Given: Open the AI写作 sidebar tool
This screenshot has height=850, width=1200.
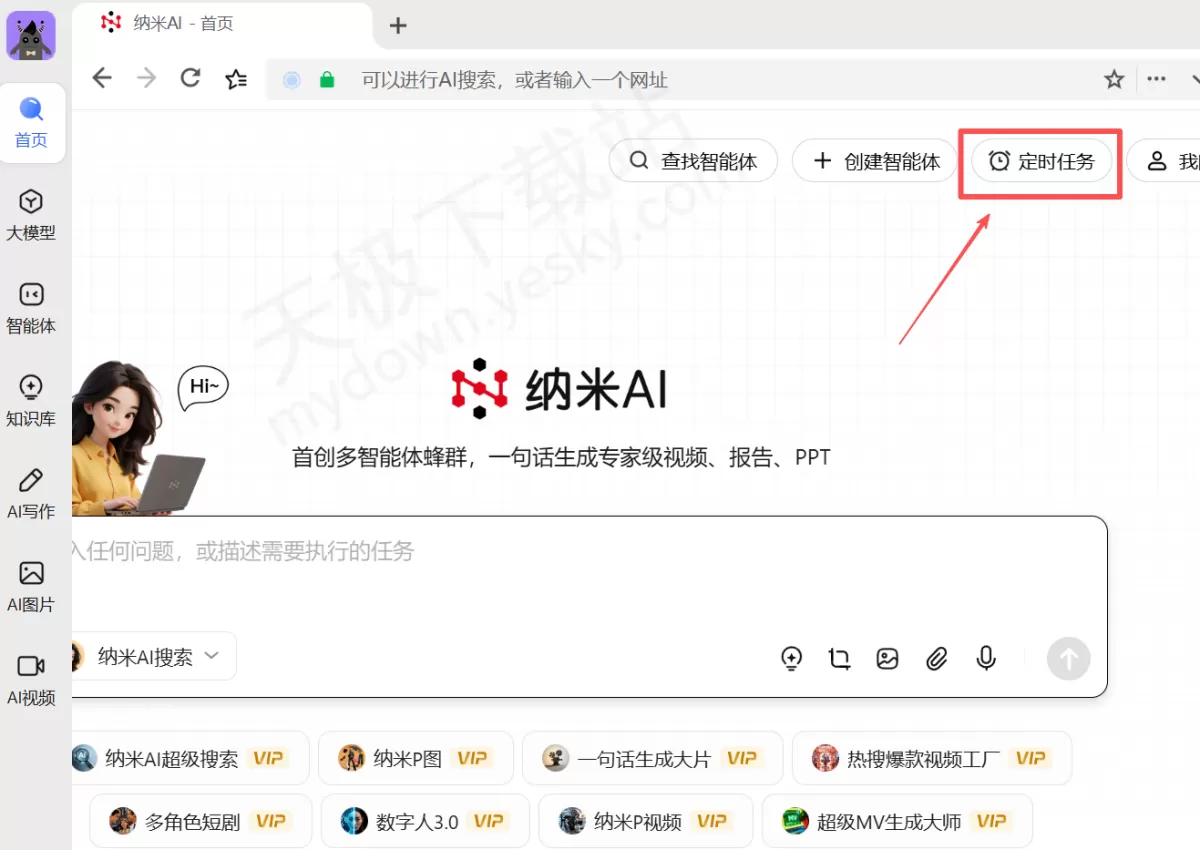Looking at the screenshot, I should point(31,494).
